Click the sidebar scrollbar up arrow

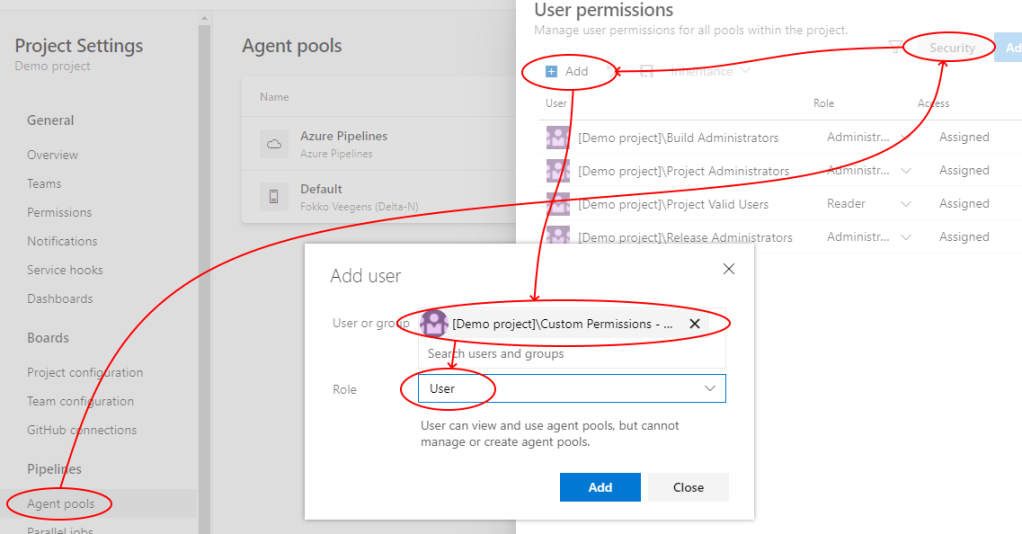pyautogui.click(x=204, y=18)
